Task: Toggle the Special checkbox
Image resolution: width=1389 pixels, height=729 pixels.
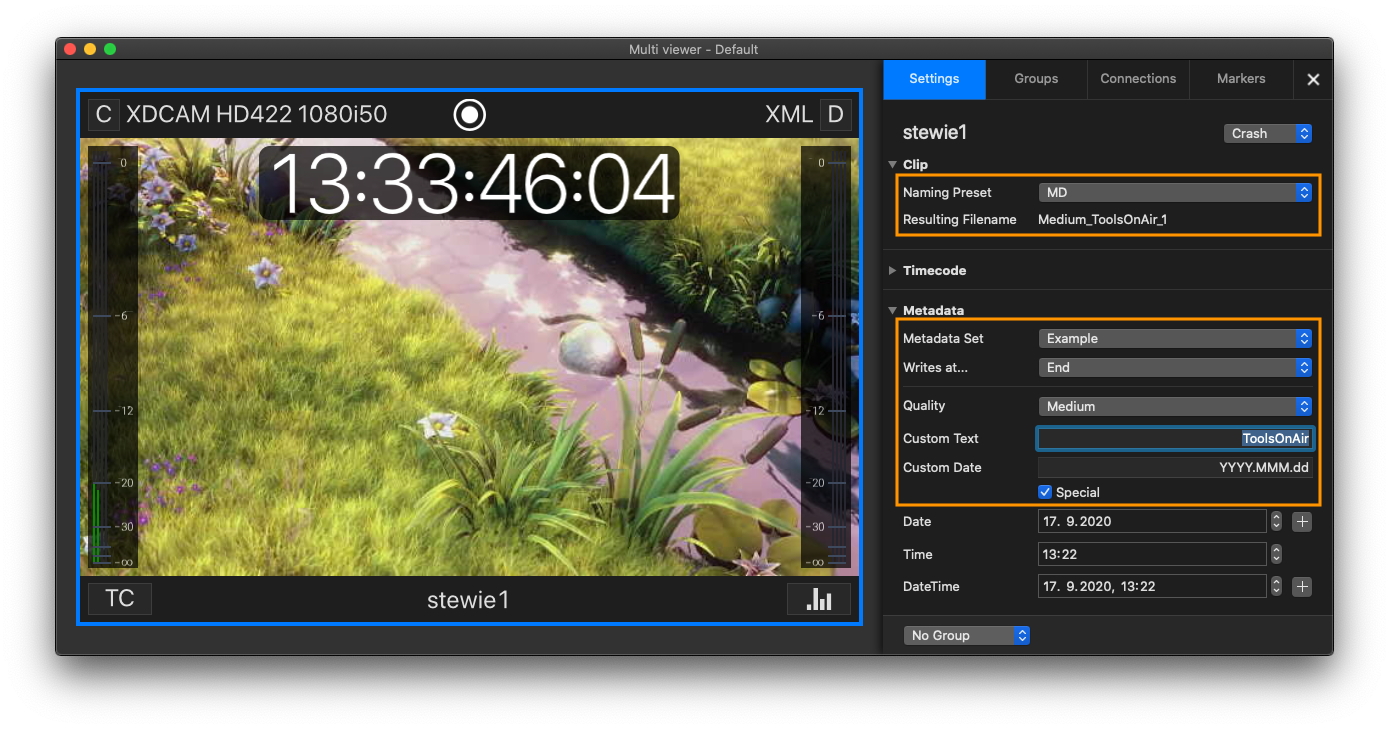Action: point(1045,492)
